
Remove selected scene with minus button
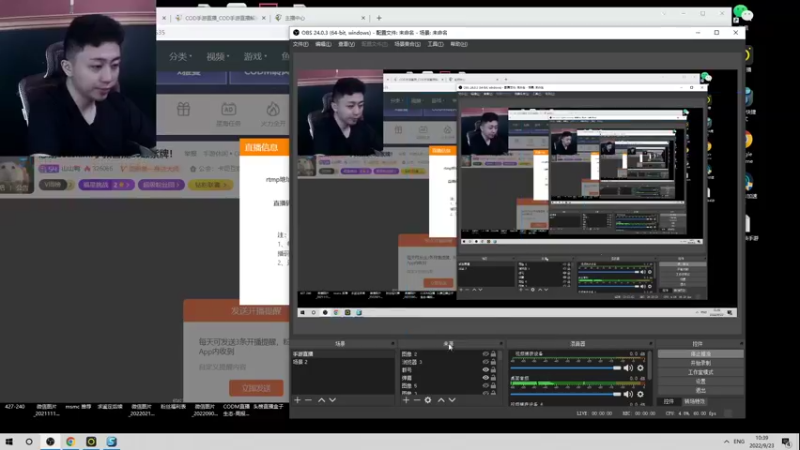pos(308,400)
